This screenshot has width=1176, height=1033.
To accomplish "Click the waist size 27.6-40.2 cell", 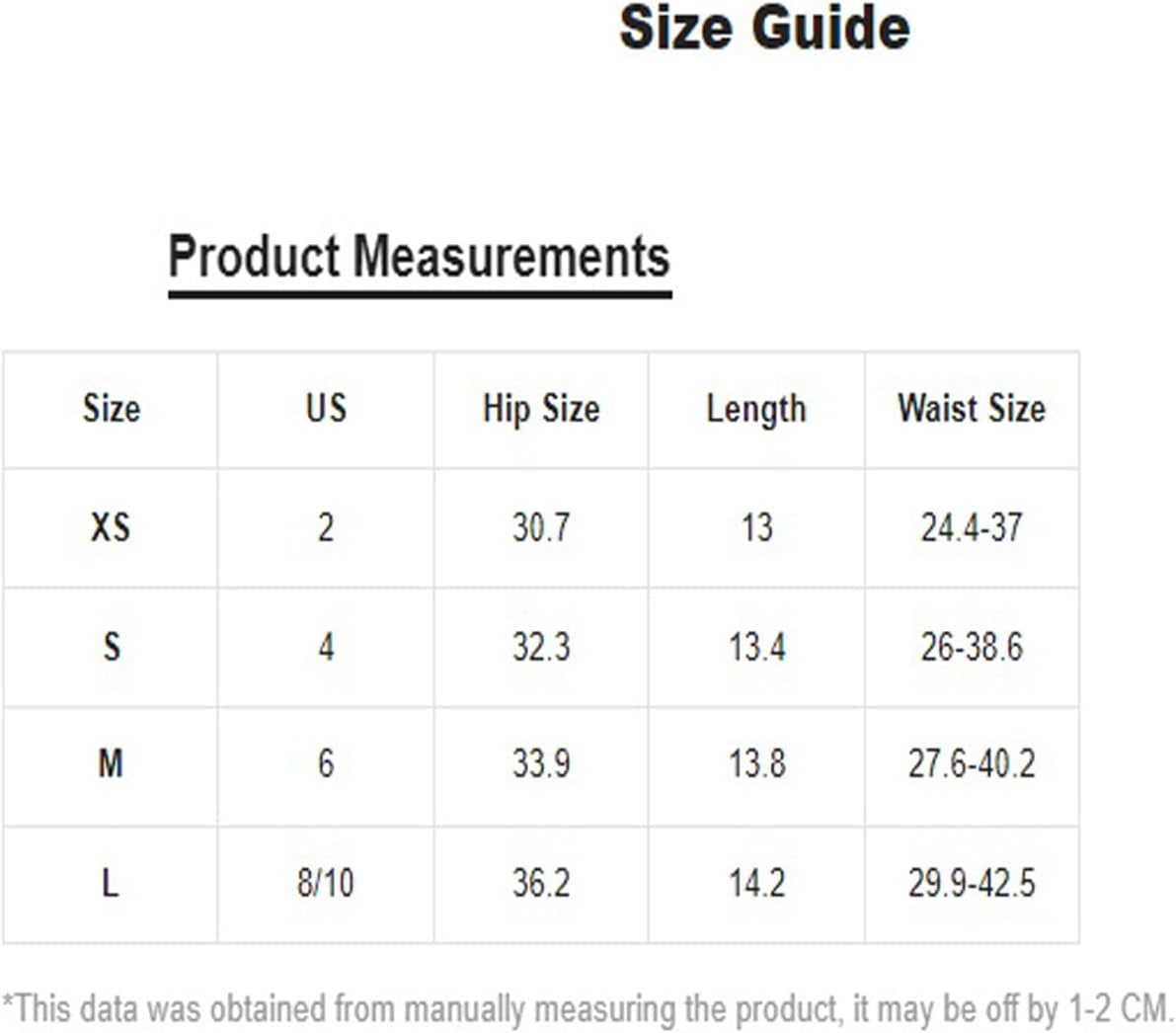I will click(x=972, y=764).
